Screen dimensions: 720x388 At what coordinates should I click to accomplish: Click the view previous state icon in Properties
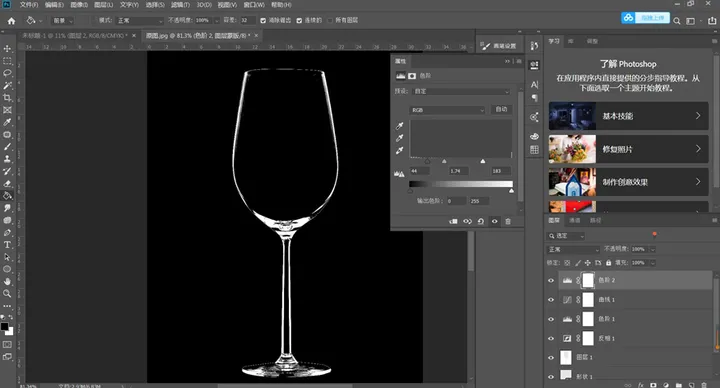467,221
